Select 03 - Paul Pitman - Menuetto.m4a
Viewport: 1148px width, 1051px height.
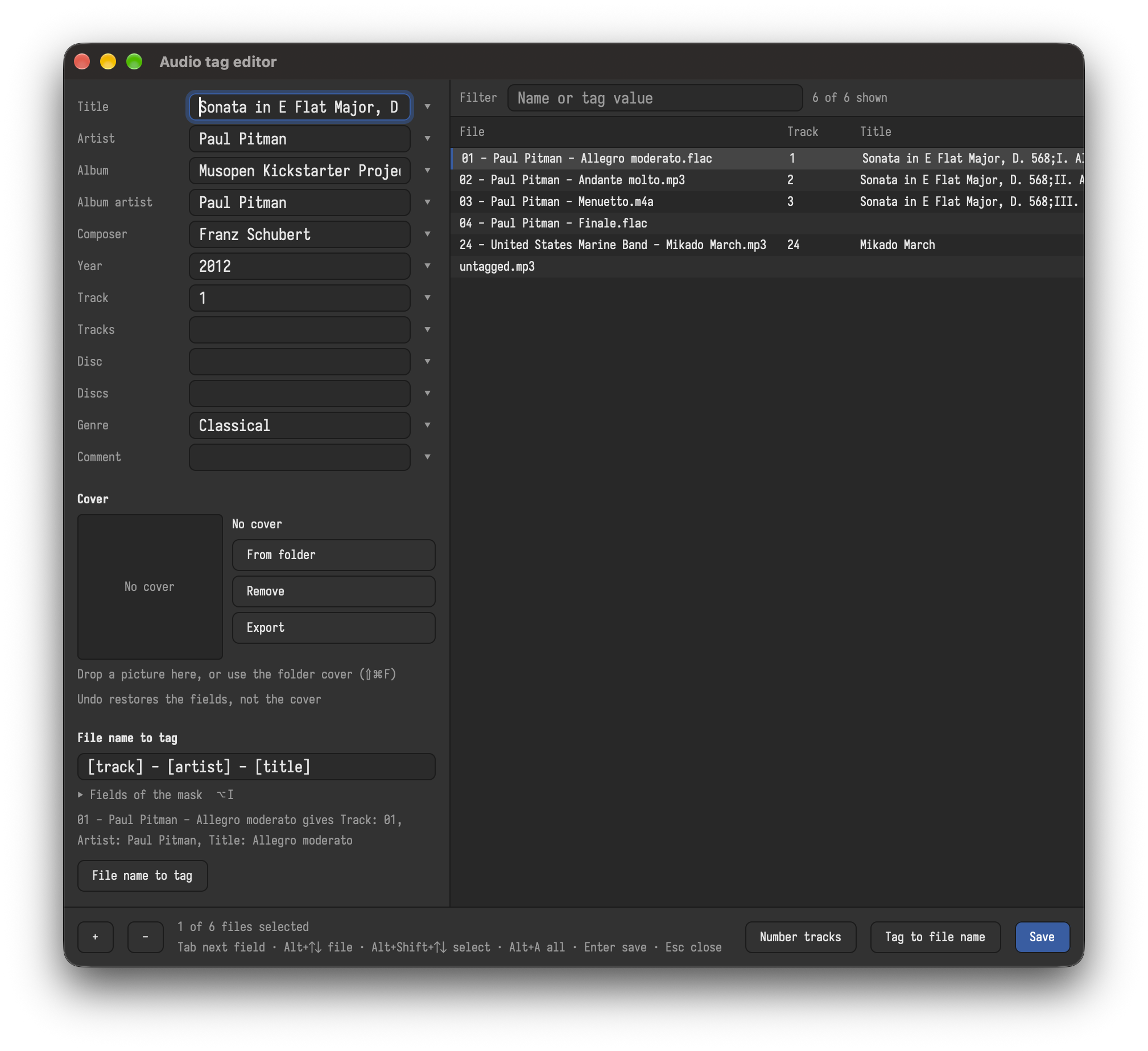[767, 202]
